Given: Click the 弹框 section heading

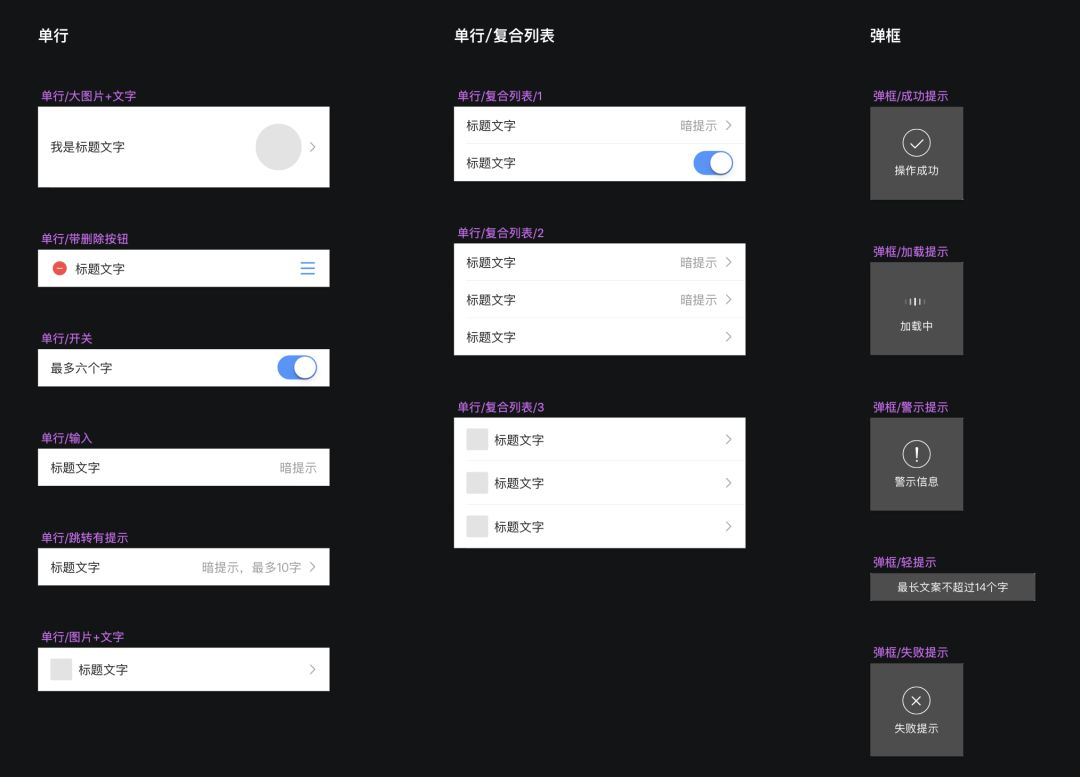Looking at the screenshot, I should 885,35.
